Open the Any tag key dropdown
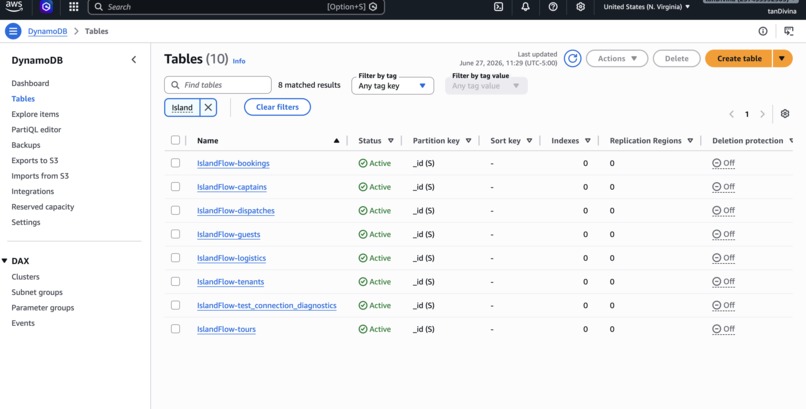The image size is (806, 409). pos(392,86)
